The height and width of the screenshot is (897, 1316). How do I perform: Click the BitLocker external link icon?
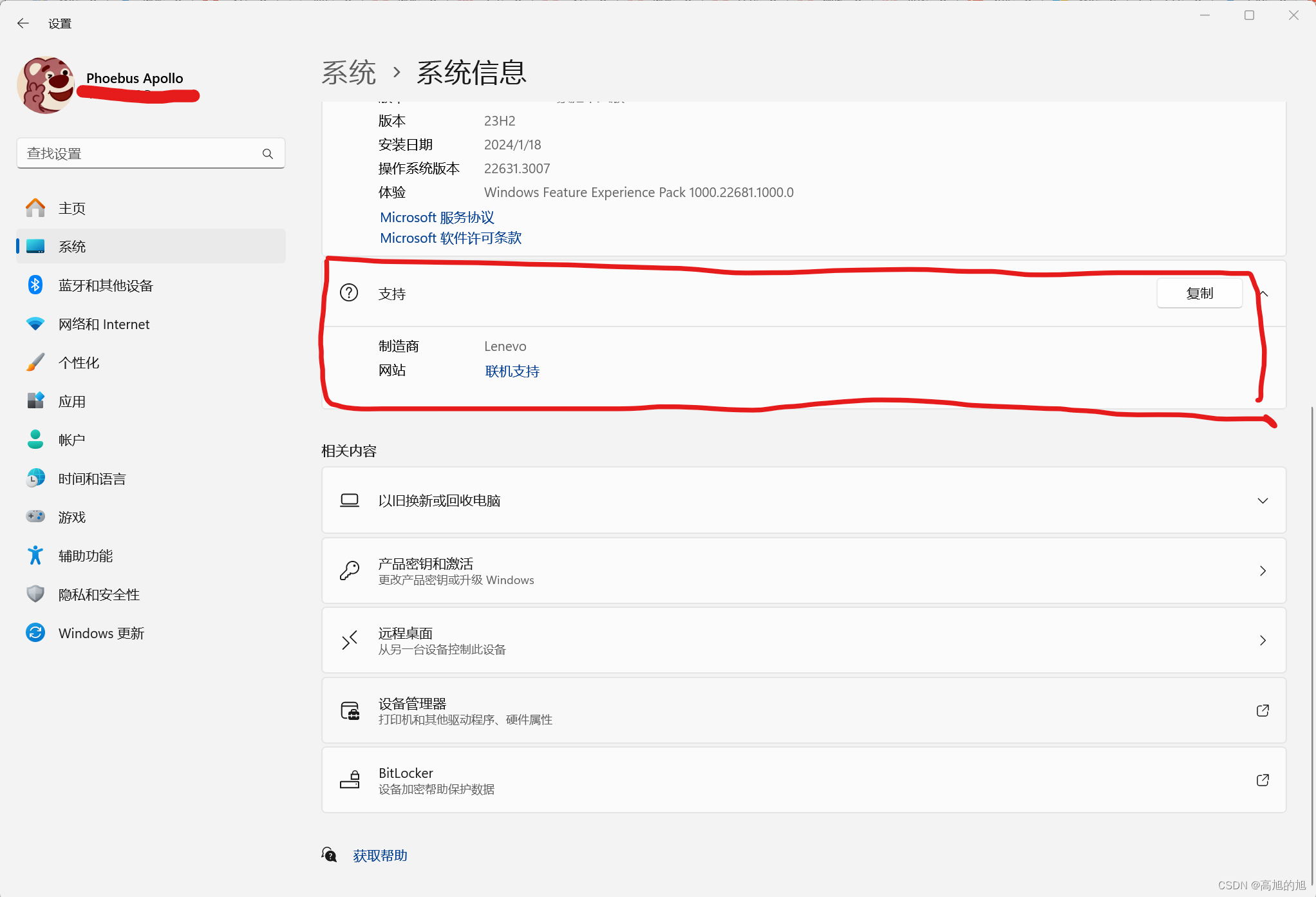[x=1263, y=780]
